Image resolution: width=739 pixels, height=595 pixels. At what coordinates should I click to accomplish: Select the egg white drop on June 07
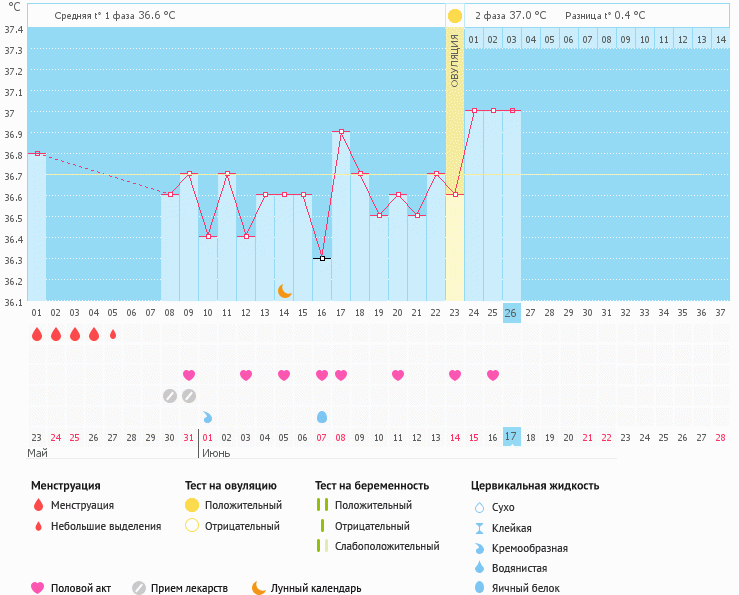[322, 417]
